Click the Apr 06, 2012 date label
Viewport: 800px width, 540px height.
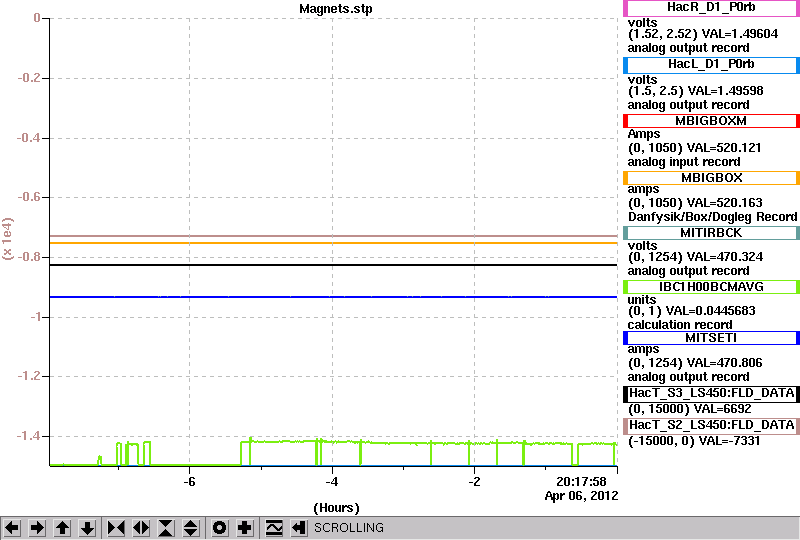(581, 496)
